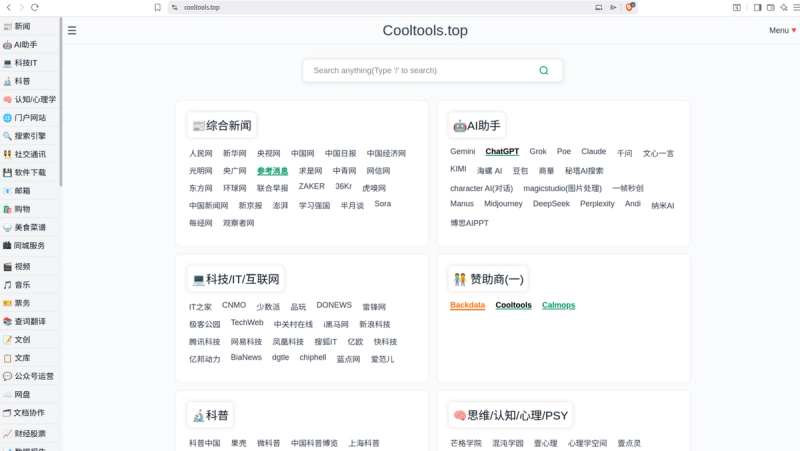Open the ChatGPT link
800x451 pixels.
(x=502, y=152)
